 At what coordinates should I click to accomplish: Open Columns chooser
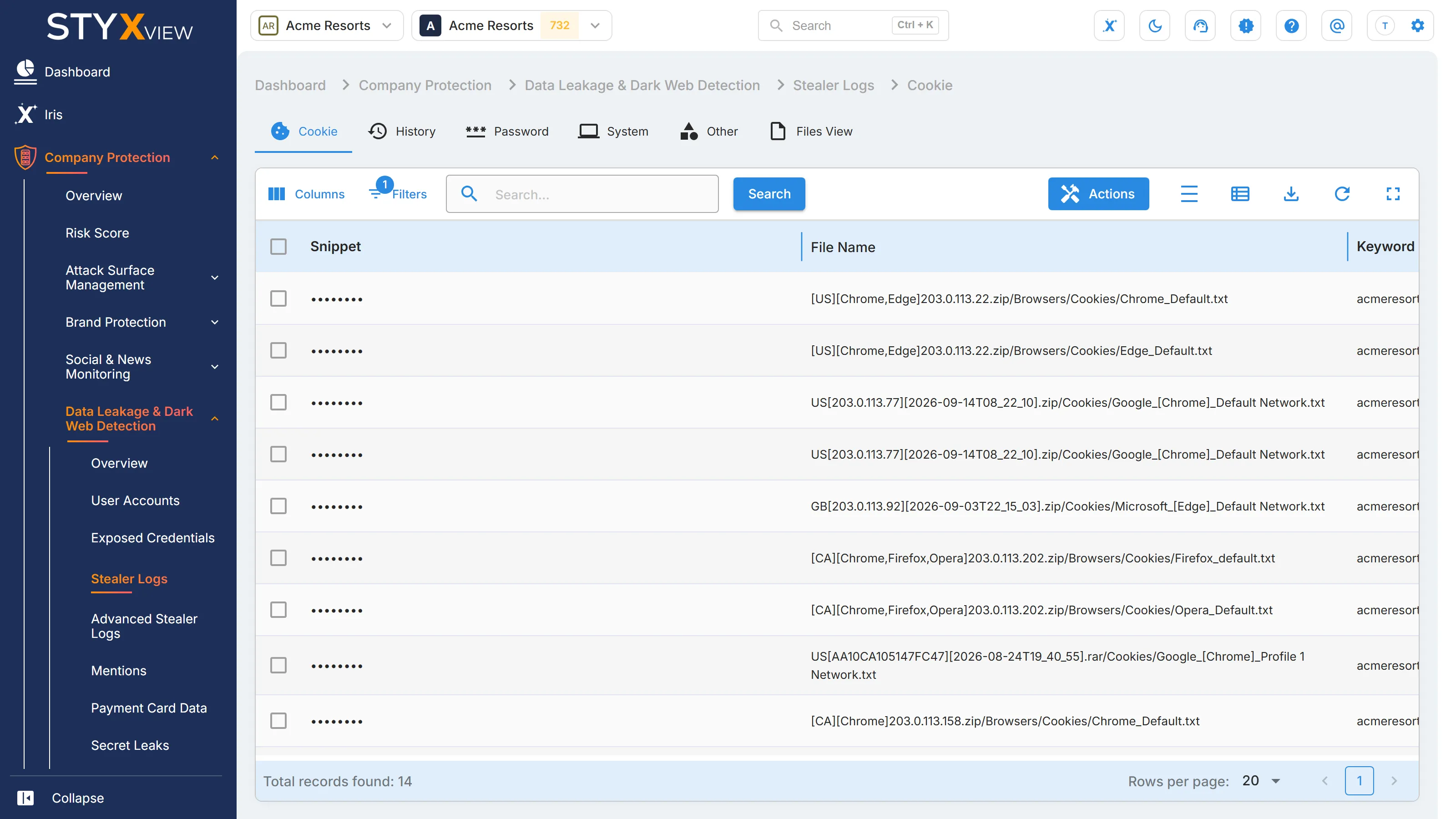pos(306,194)
